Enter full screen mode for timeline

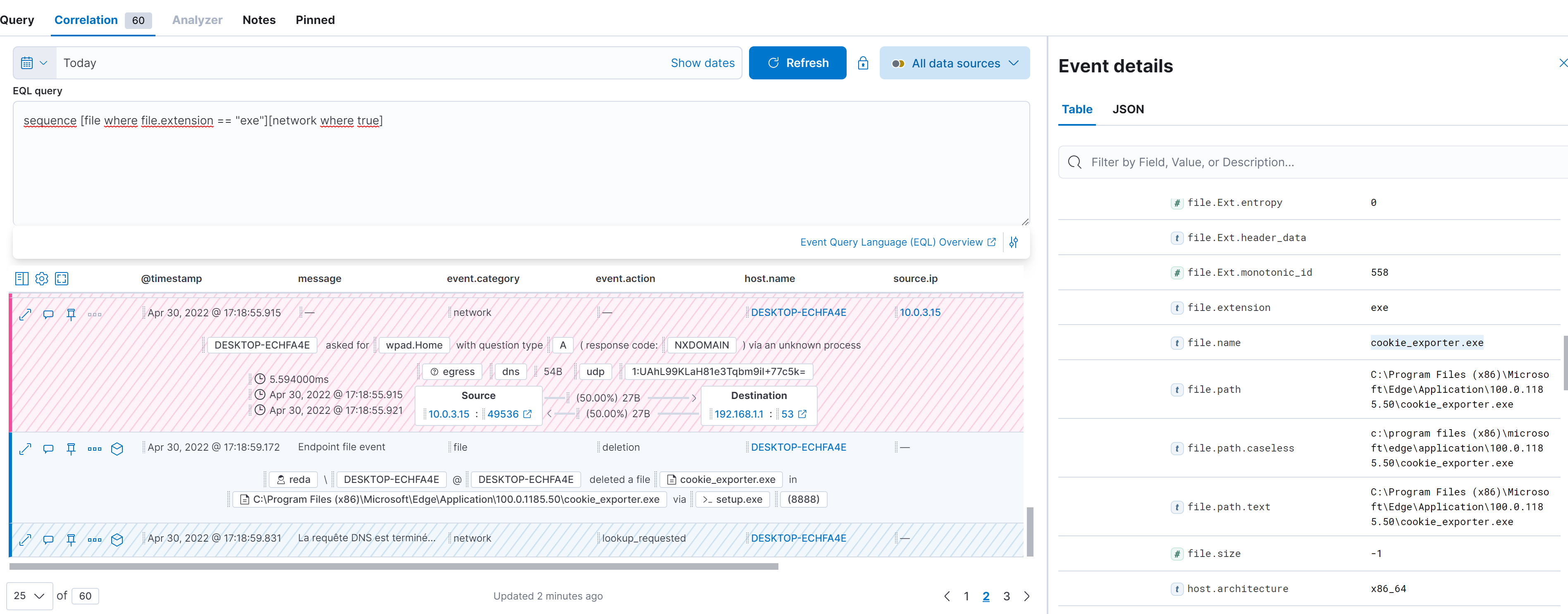[x=62, y=279]
